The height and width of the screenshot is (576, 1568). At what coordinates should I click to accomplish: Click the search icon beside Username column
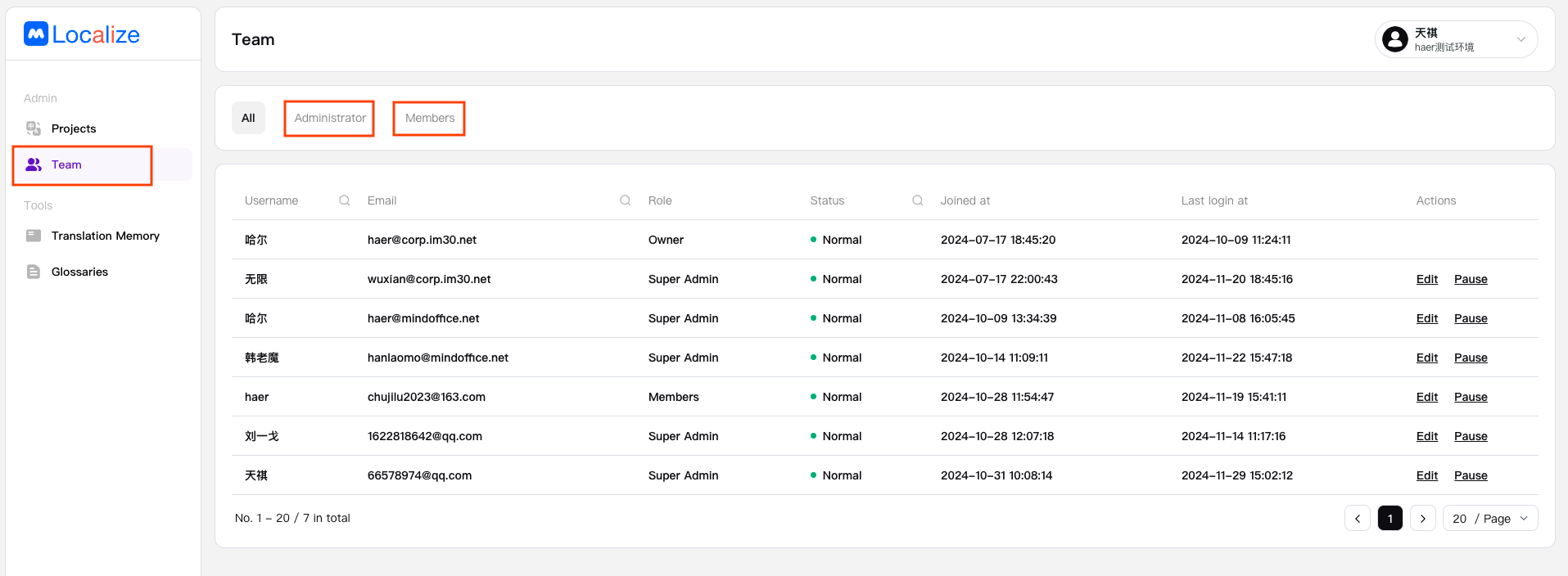coord(345,200)
